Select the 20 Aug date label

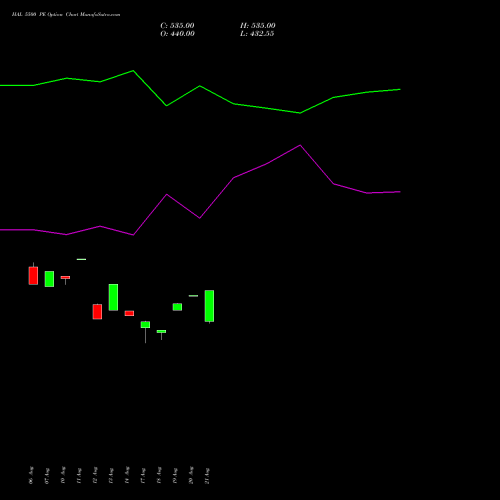click(191, 475)
